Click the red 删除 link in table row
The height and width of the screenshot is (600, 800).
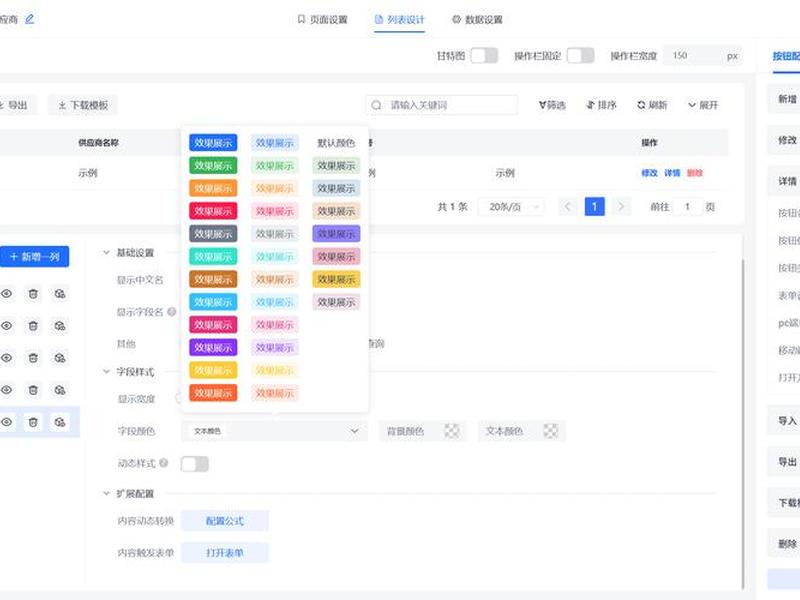click(695, 173)
